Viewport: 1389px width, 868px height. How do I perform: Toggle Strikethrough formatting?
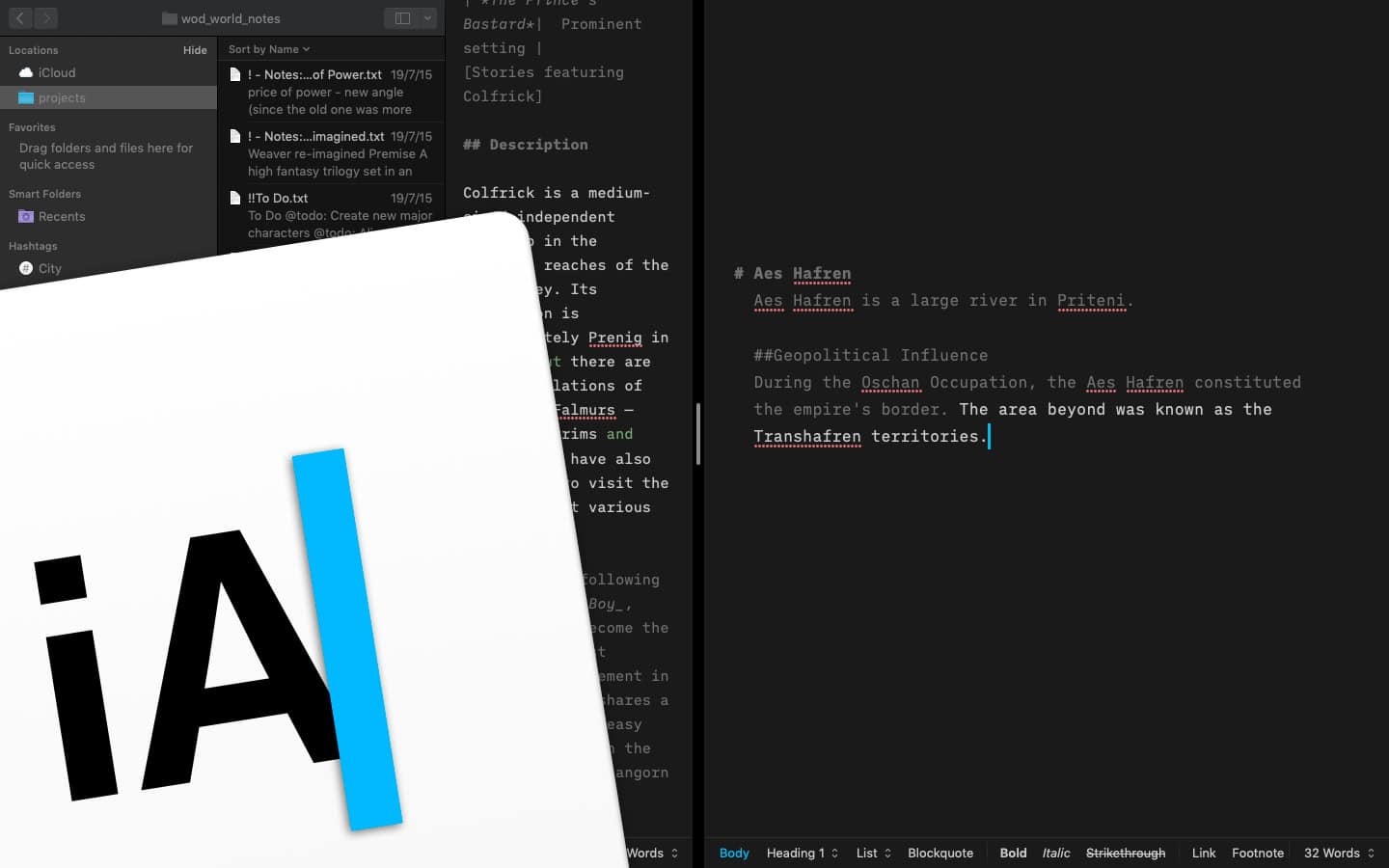[1126, 853]
